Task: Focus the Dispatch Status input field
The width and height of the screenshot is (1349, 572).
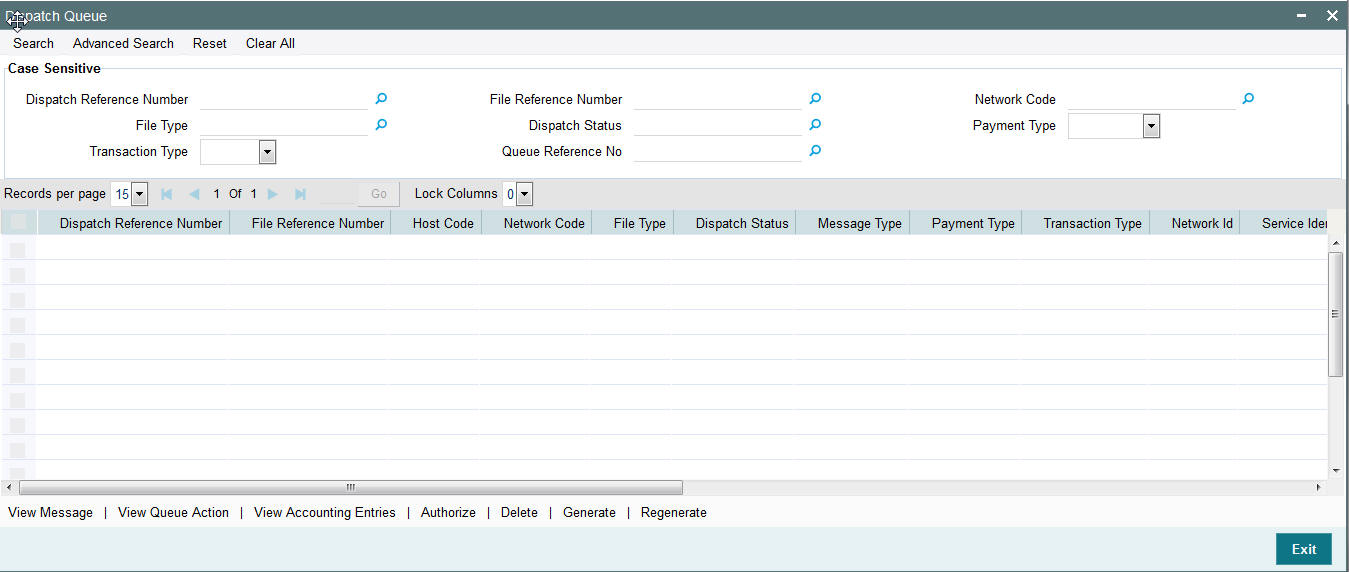Action: [718, 125]
